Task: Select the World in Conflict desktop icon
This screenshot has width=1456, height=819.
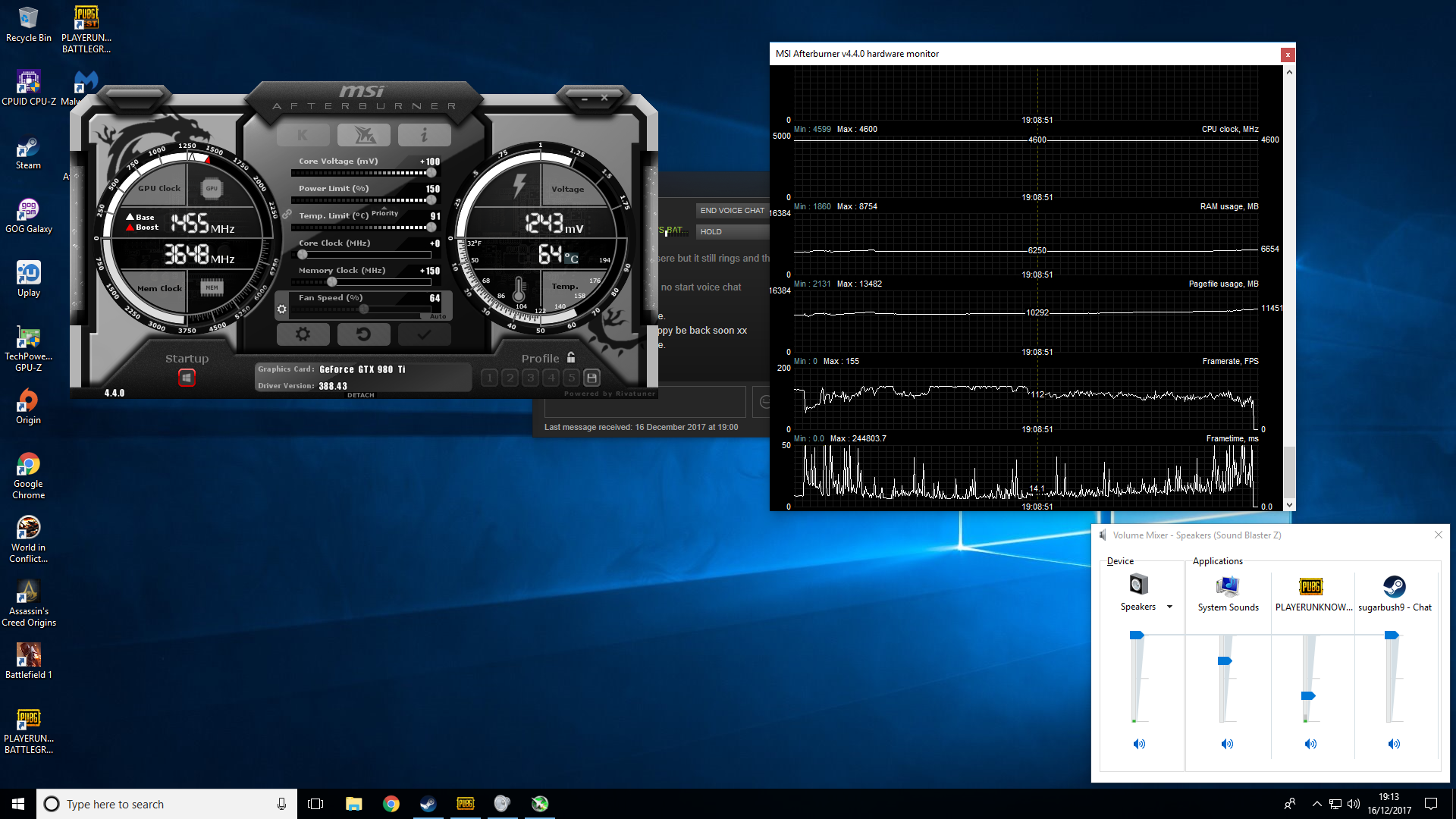Action: pos(29,540)
